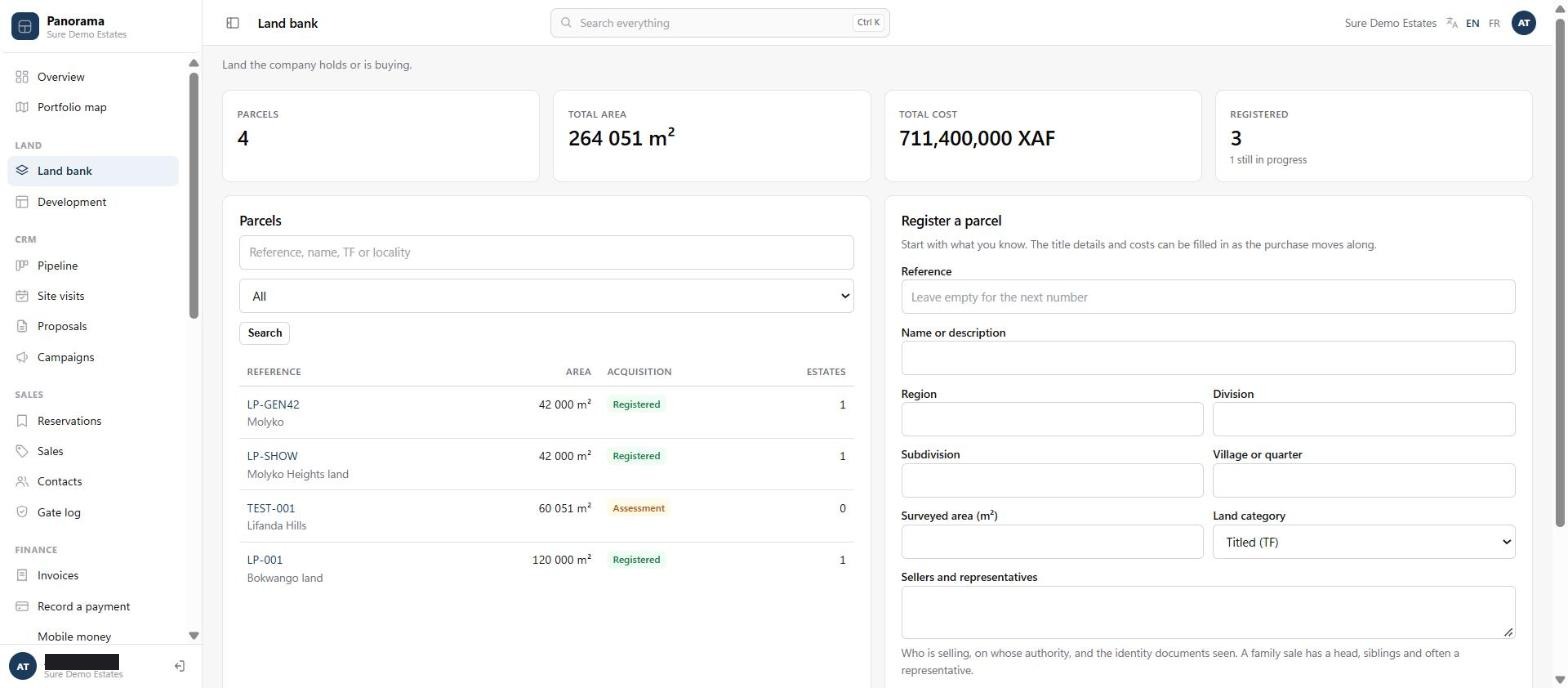Click the Land bank layers icon

pos(22,171)
